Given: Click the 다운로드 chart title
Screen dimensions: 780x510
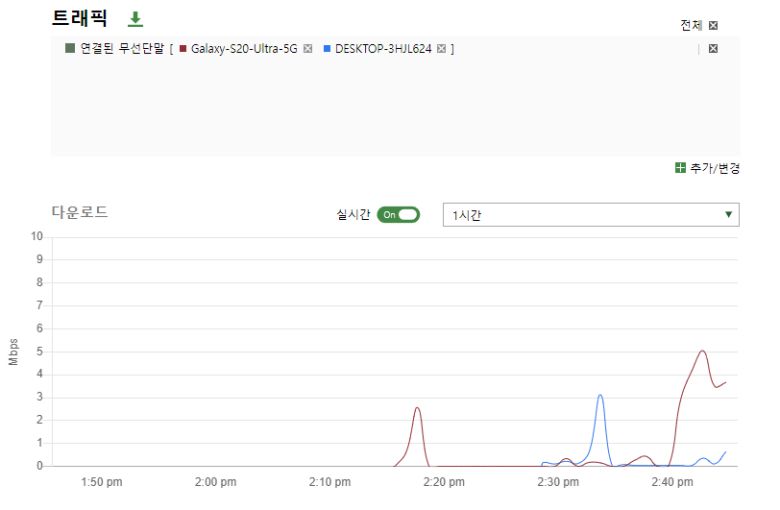Looking at the screenshot, I should point(80,212).
